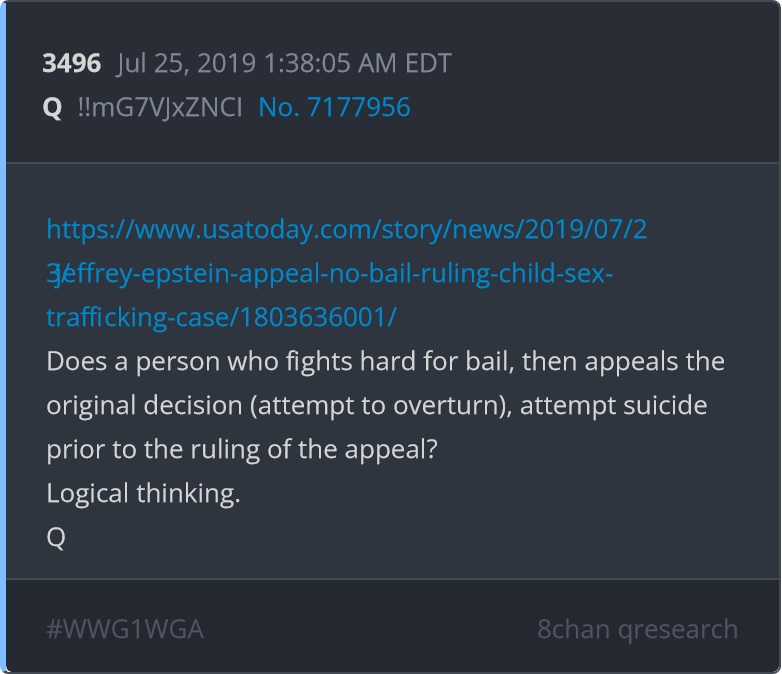Viewport: 782px width, 674px height.
Task: Click the post number 3496
Action: click(x=71, y=63)
